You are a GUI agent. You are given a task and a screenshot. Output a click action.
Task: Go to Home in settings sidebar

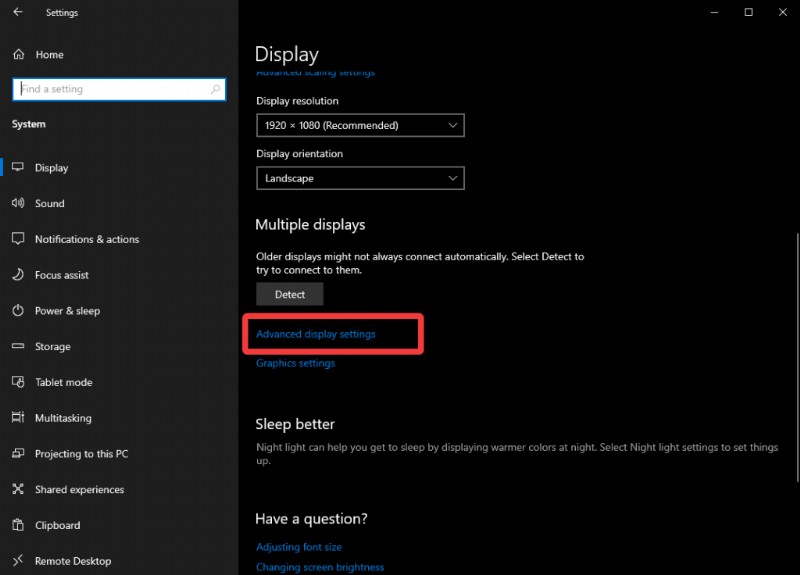click(x=49, y=55)
